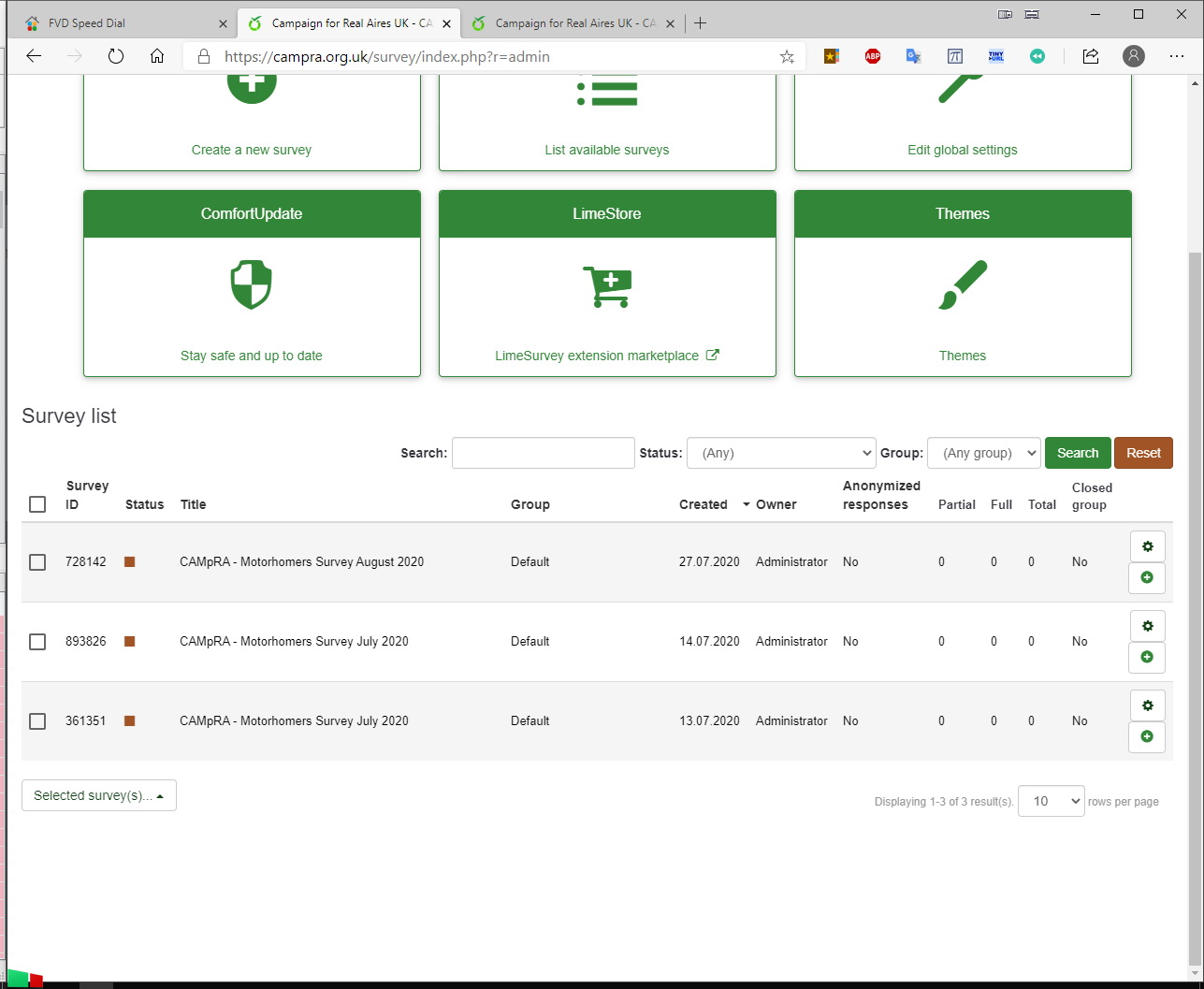Bookmark the page with the star icon
Viewport: 1204px width, 989px height.
[787, 57]
